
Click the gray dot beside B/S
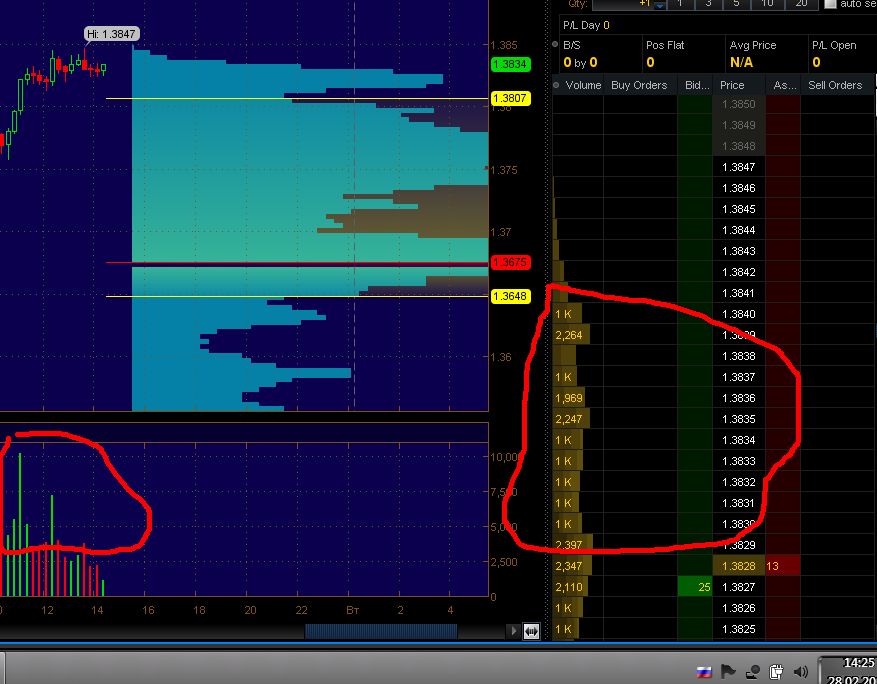pyautogui.click(x=555, y=45)
